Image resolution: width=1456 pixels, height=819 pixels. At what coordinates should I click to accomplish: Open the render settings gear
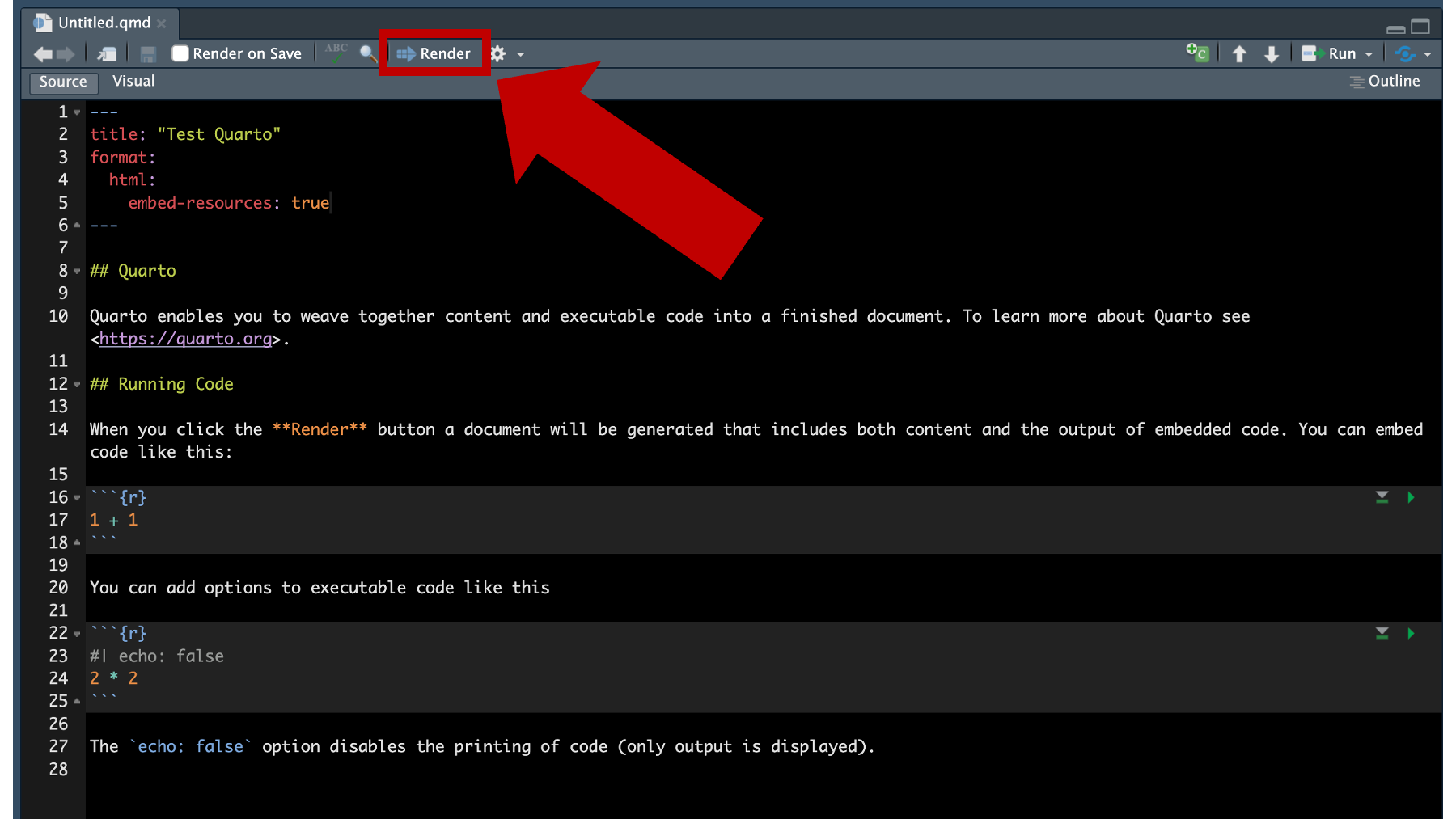tap(498, 54)
